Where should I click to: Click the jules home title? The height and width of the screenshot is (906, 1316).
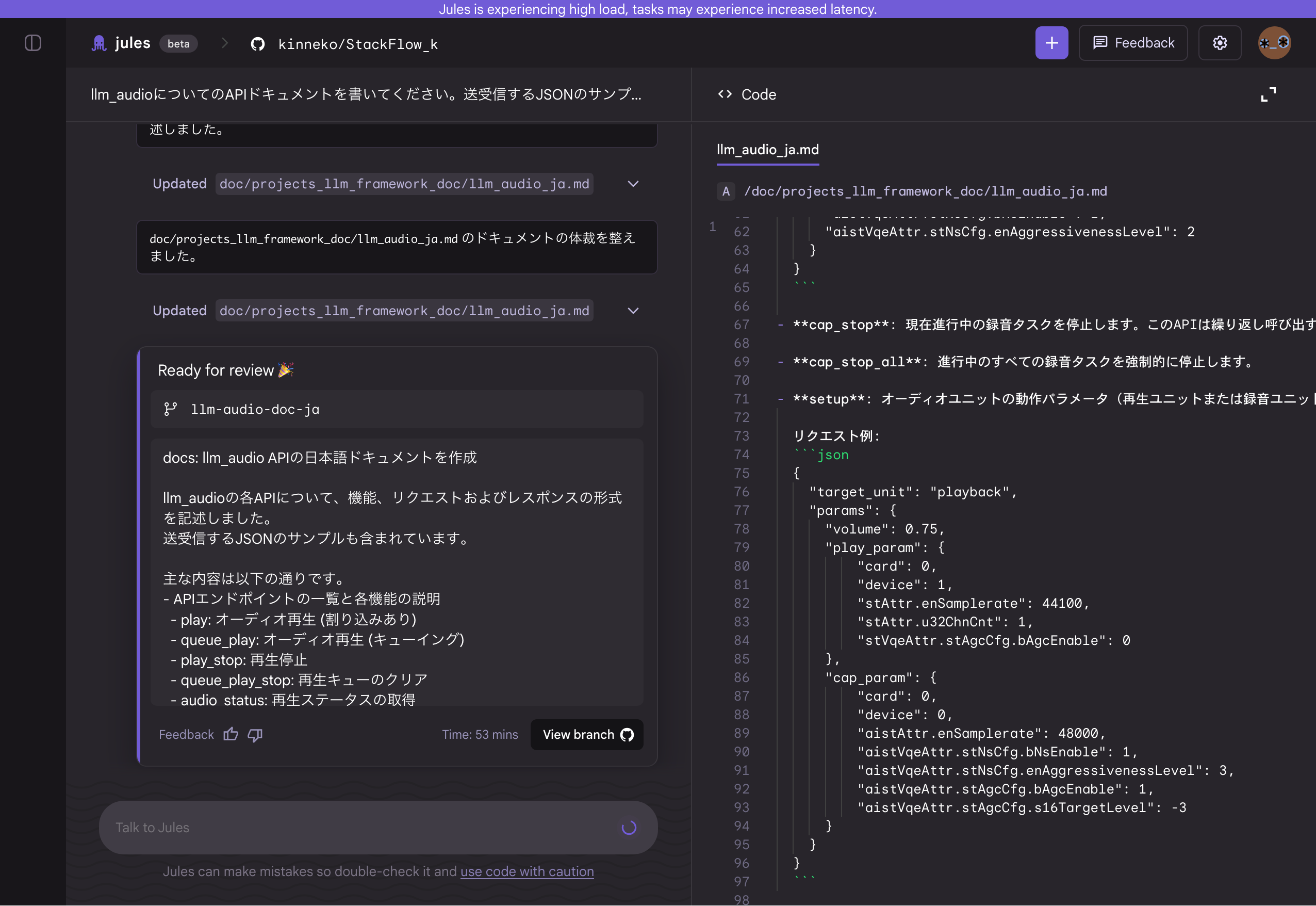(133, 43)
